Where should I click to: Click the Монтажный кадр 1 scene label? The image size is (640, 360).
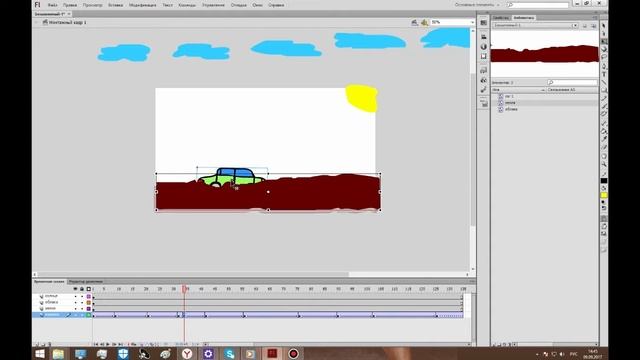point(68,22)
